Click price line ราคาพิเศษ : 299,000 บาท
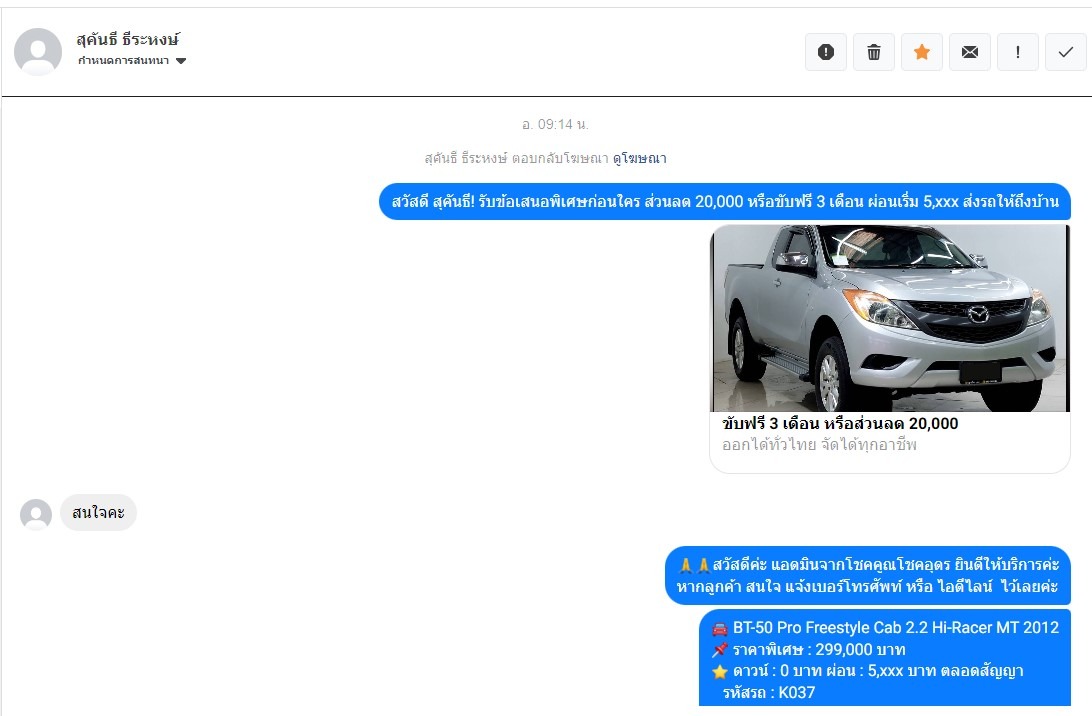The height and width of the screenshot is (716, 1092). [x=819, y=650]
